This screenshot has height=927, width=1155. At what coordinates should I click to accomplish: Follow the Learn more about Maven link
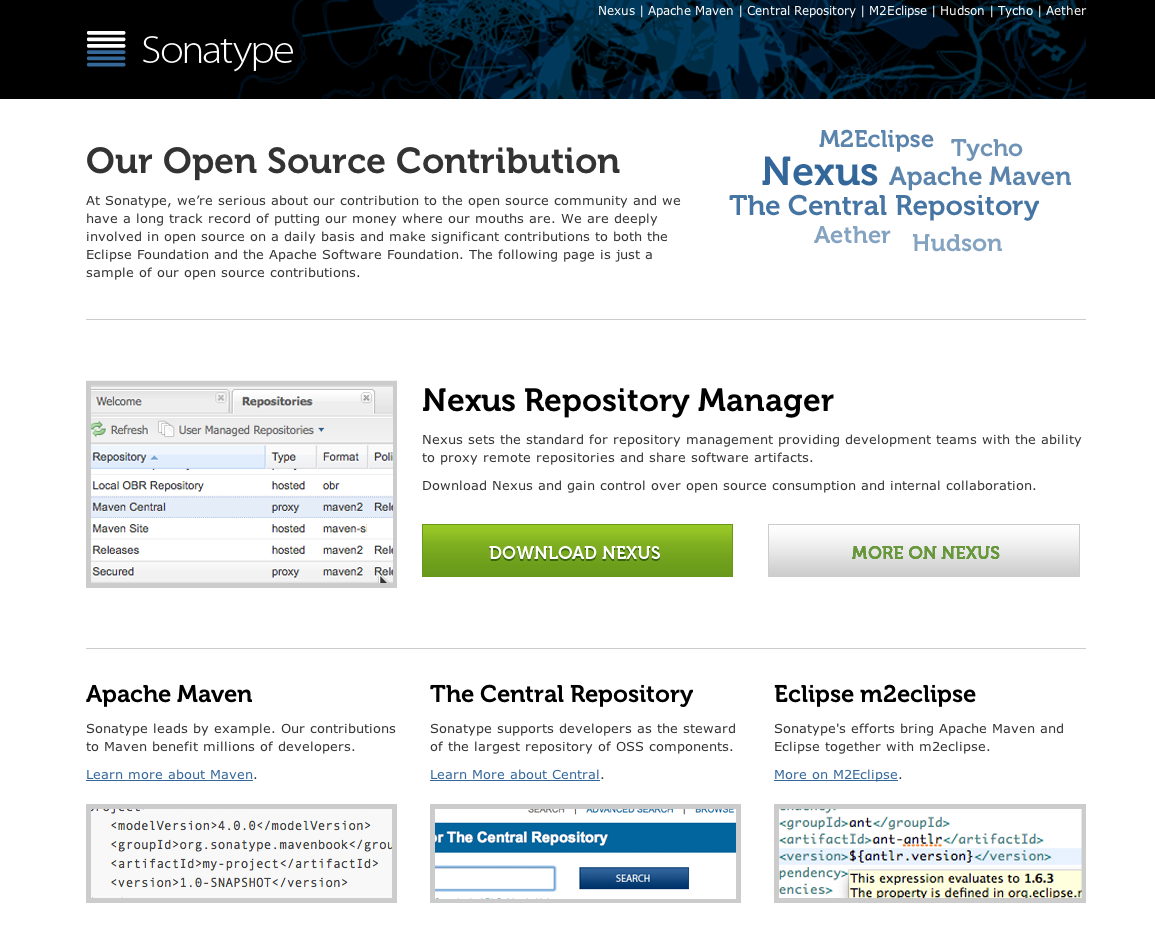[169, 774]
